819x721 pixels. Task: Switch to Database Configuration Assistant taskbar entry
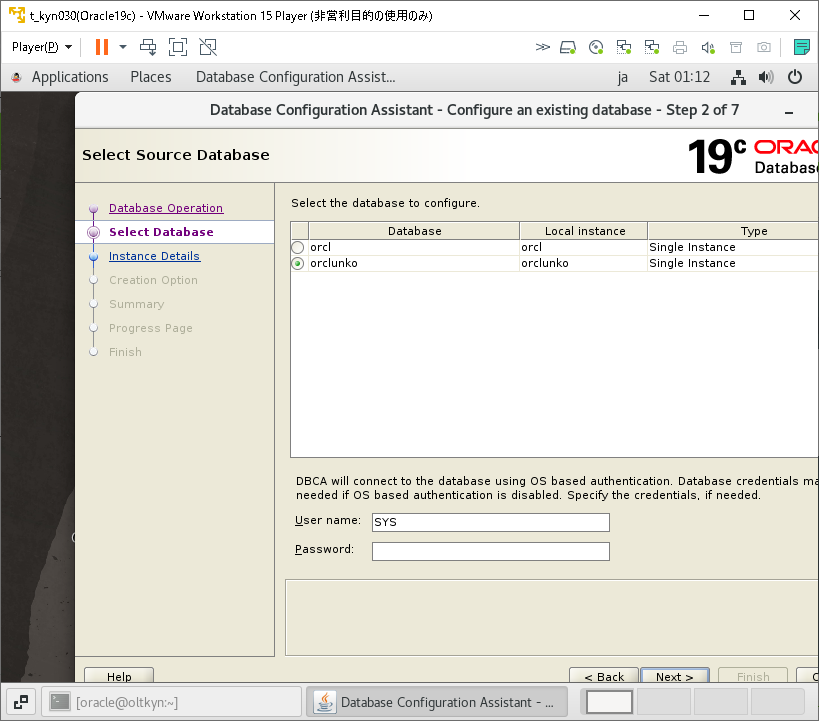(x=437, y=702)
